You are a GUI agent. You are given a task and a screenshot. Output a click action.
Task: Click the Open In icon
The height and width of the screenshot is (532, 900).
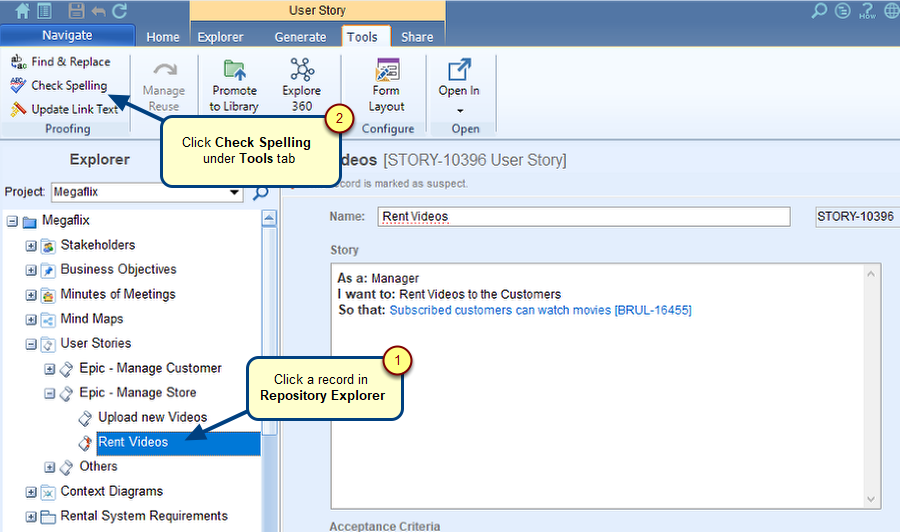pyautogui.click(x=459, y=70)
